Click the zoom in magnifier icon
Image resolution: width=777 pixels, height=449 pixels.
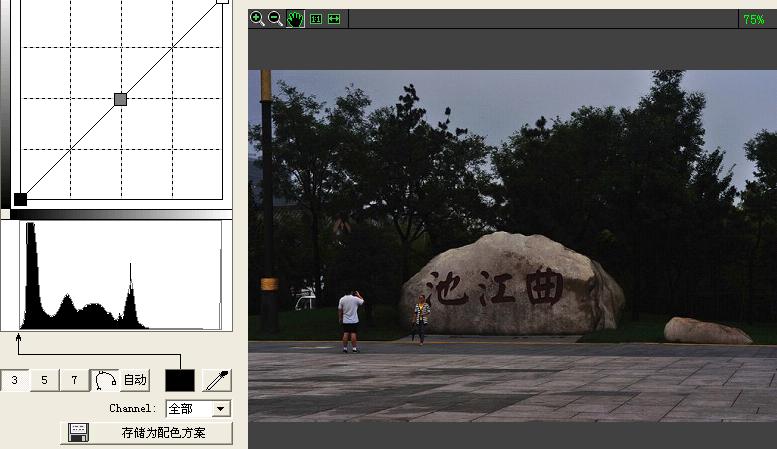(x=257, y=18)
